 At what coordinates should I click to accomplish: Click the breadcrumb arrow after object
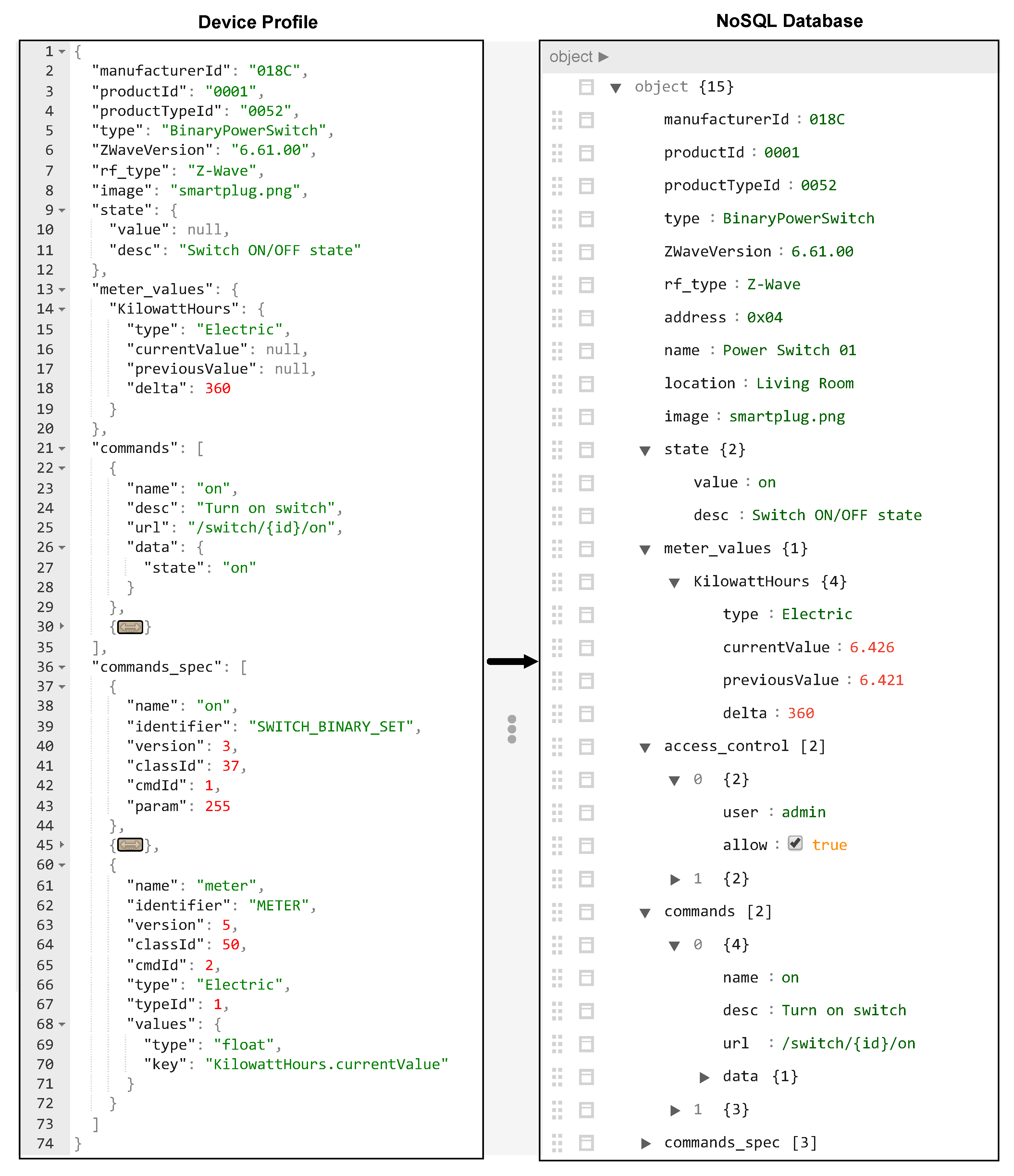[x=604, y=57]
